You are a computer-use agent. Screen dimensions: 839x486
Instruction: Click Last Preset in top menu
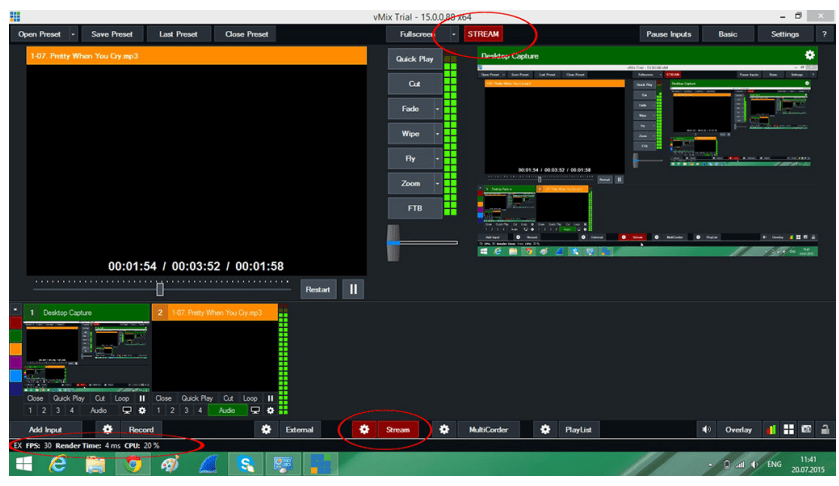coord(178,34)
